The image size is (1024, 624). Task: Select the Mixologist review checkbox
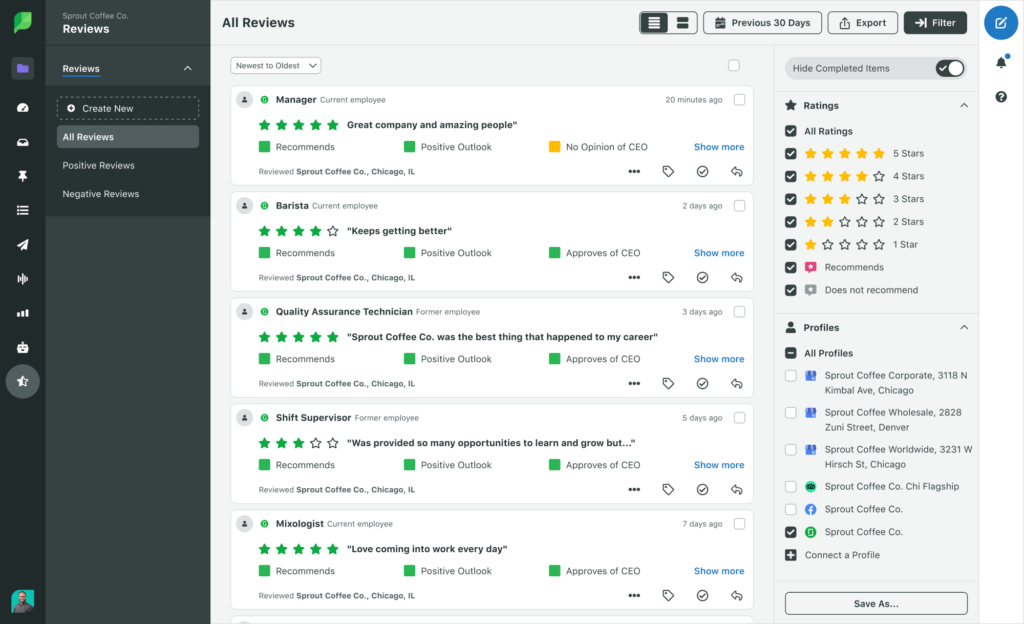tap(739, 523)
